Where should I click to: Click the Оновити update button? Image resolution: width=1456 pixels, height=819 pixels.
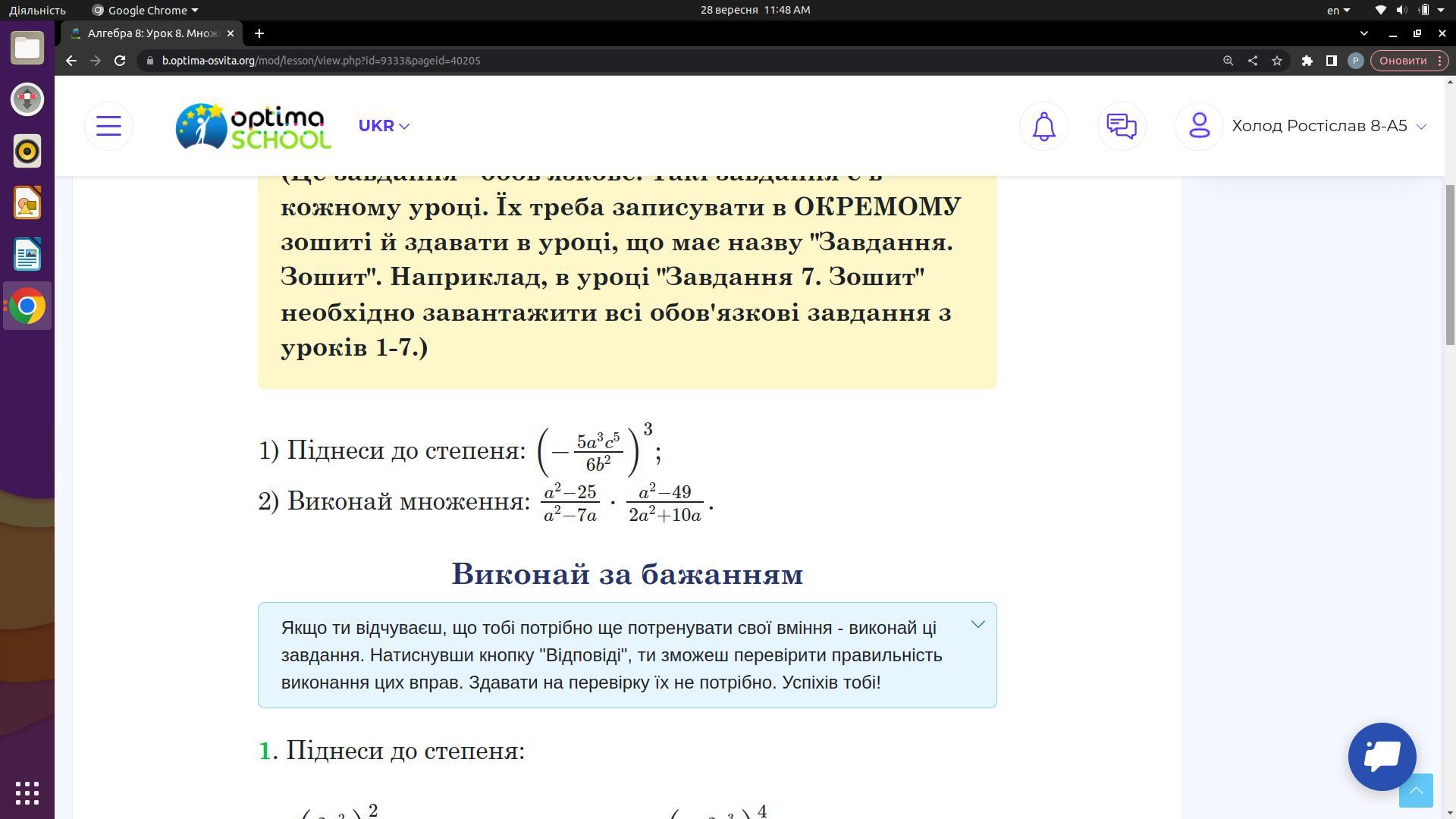(x=1409, y=61)
